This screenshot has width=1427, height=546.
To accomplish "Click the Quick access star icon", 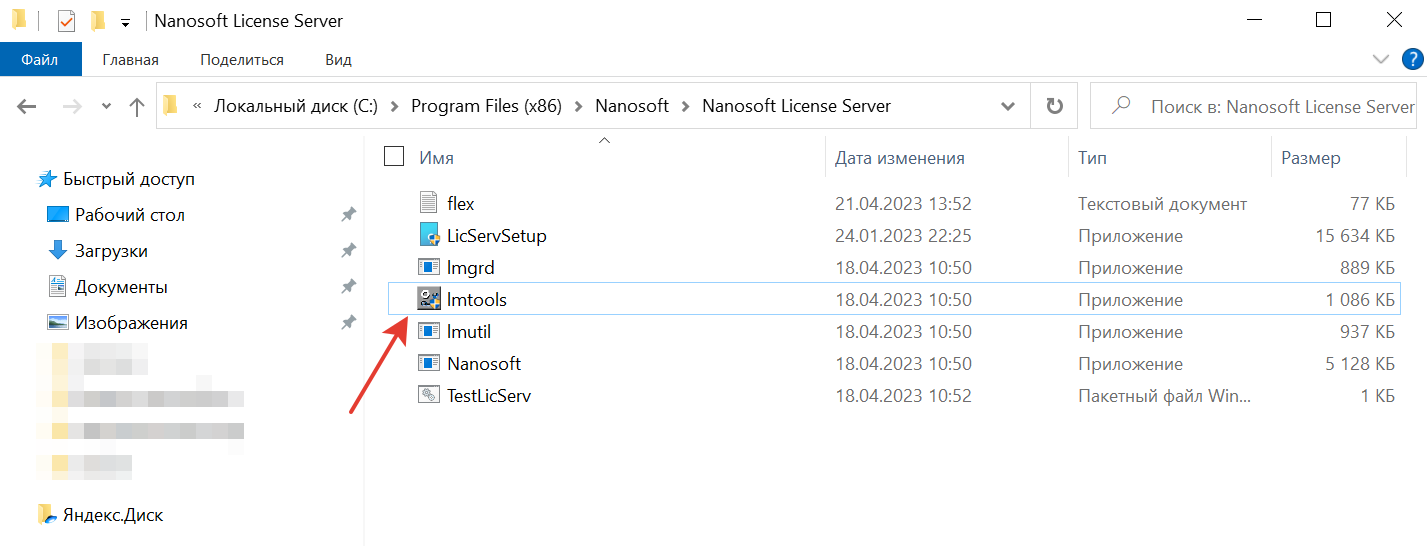I will click(x=47, y=179).
